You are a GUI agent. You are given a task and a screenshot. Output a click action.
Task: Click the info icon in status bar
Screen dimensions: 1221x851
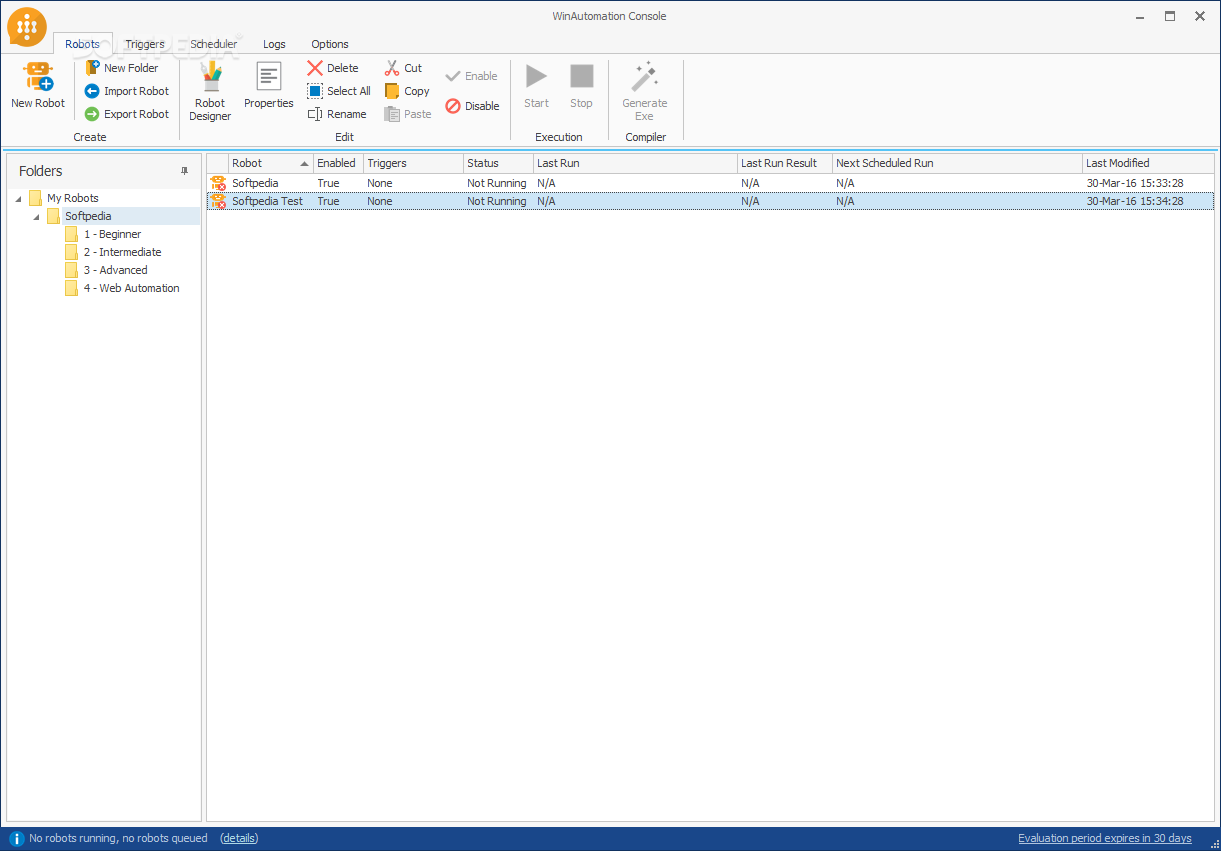(16, 838)
